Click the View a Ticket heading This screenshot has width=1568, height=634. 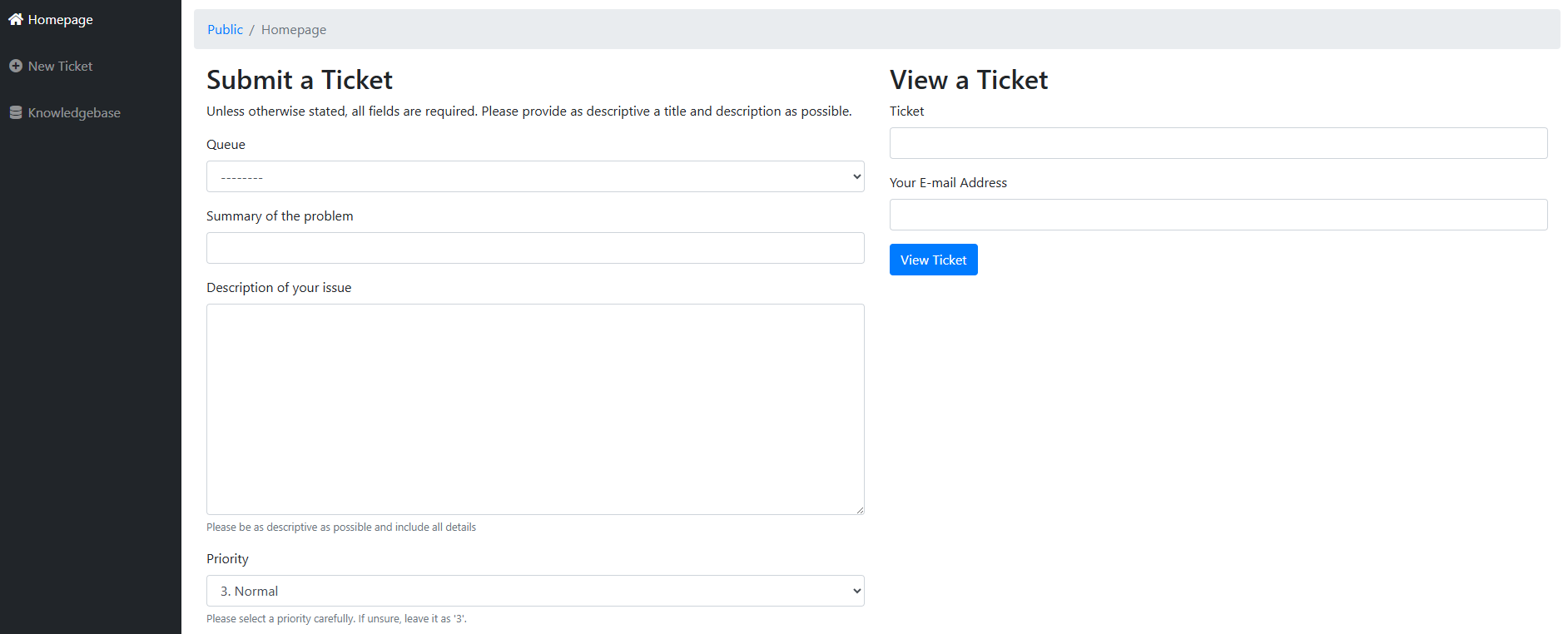[968, 80]
